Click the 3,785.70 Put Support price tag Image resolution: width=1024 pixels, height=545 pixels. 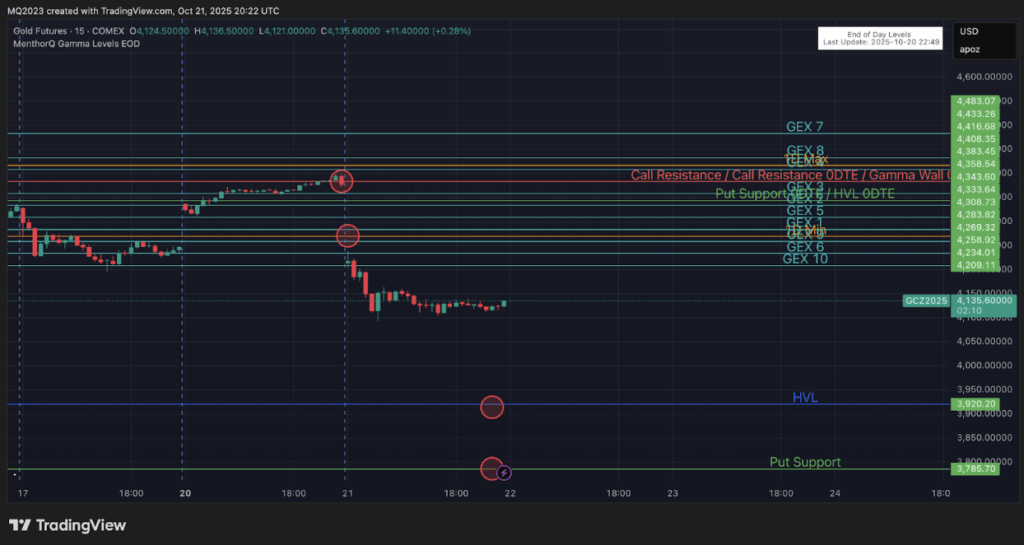[976, 468]
